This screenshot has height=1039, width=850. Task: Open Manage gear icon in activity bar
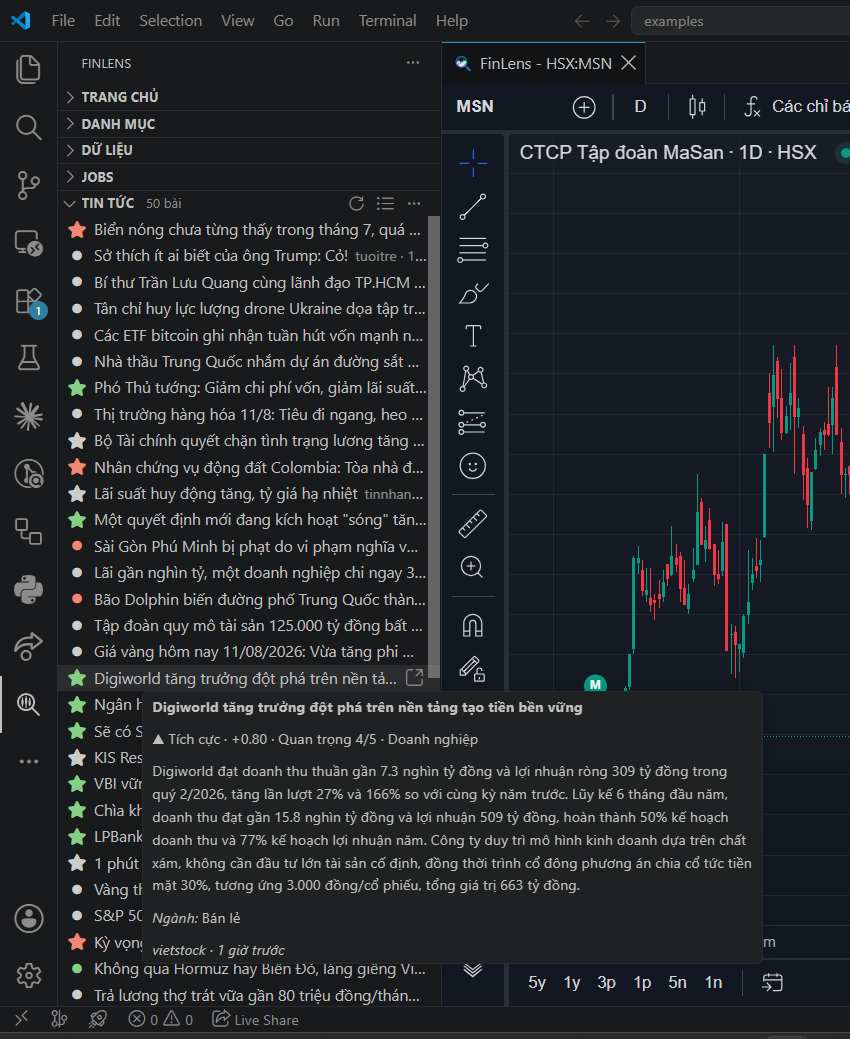28,975
